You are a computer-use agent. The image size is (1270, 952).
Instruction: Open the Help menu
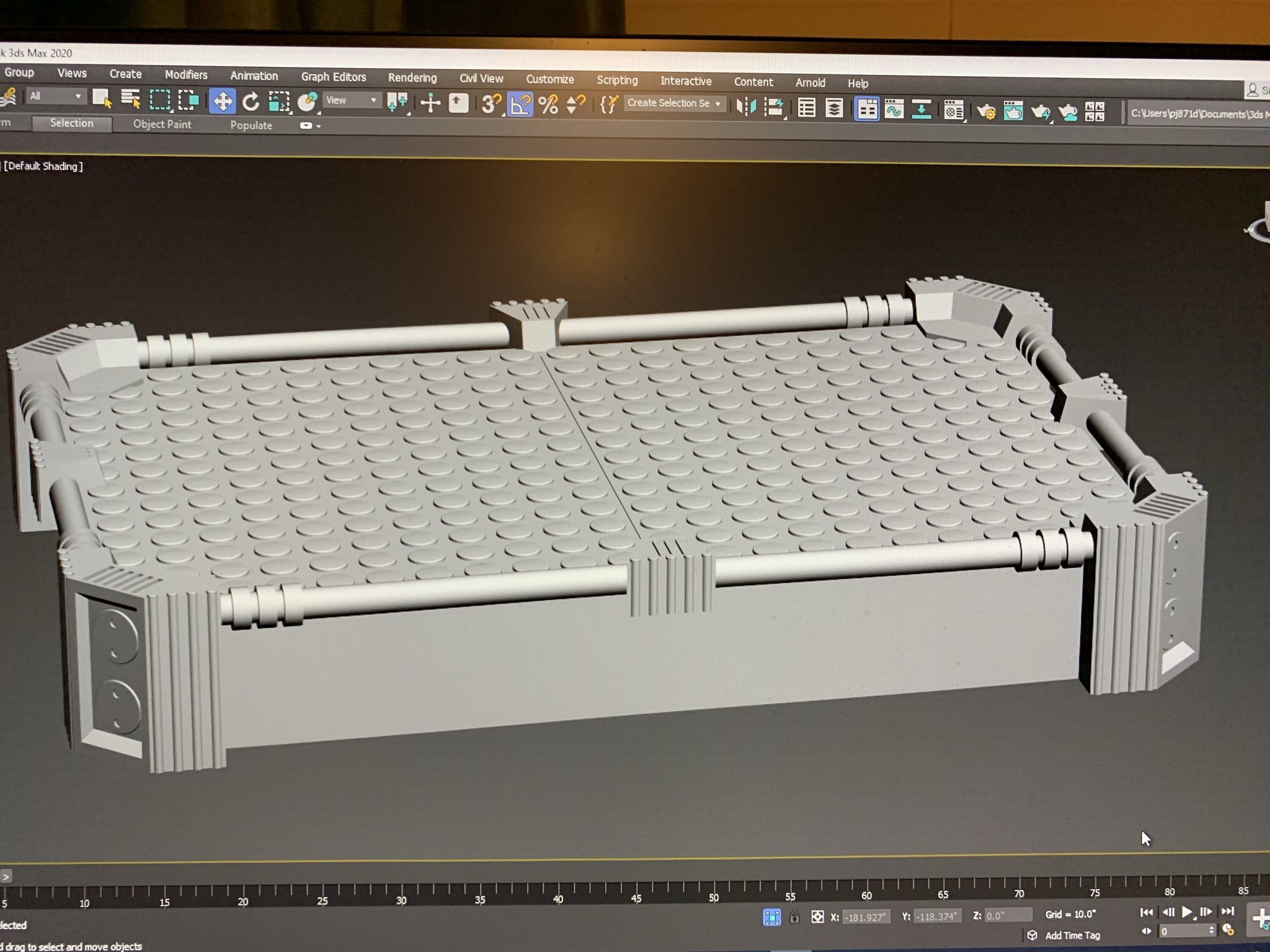pyautogui.click(x=858, y=83)
